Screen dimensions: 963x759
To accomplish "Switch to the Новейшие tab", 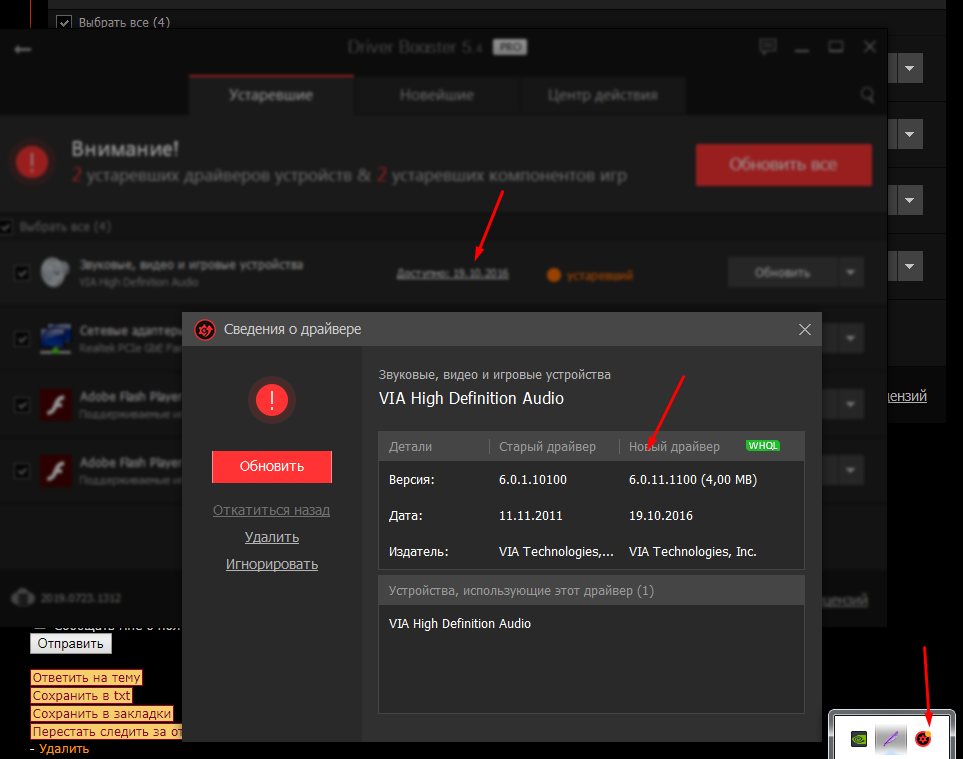I will click(x=437, y=95).
